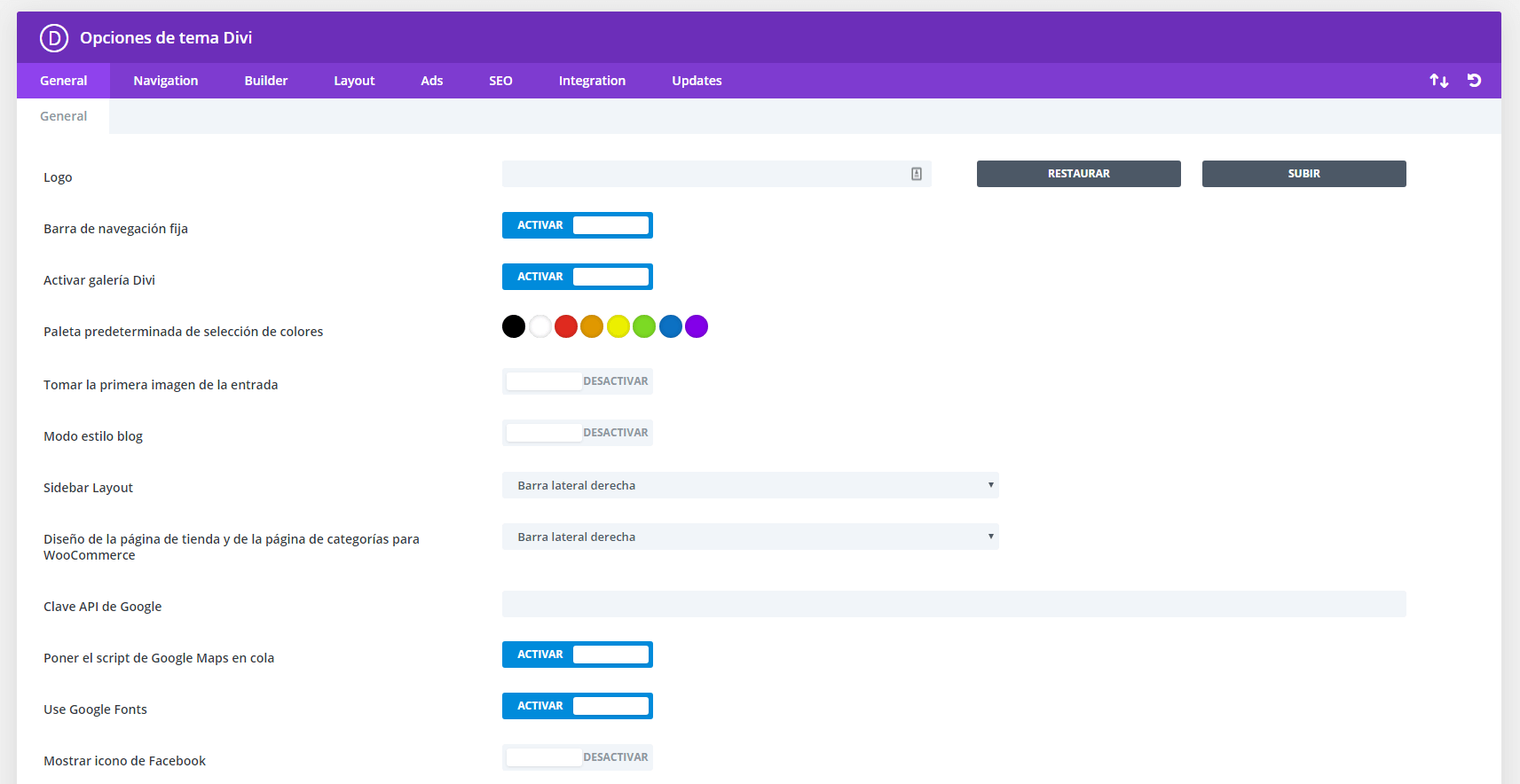1520x784 pixels.
Task: Select the red palette color swatch
Action: pos(566,326)
